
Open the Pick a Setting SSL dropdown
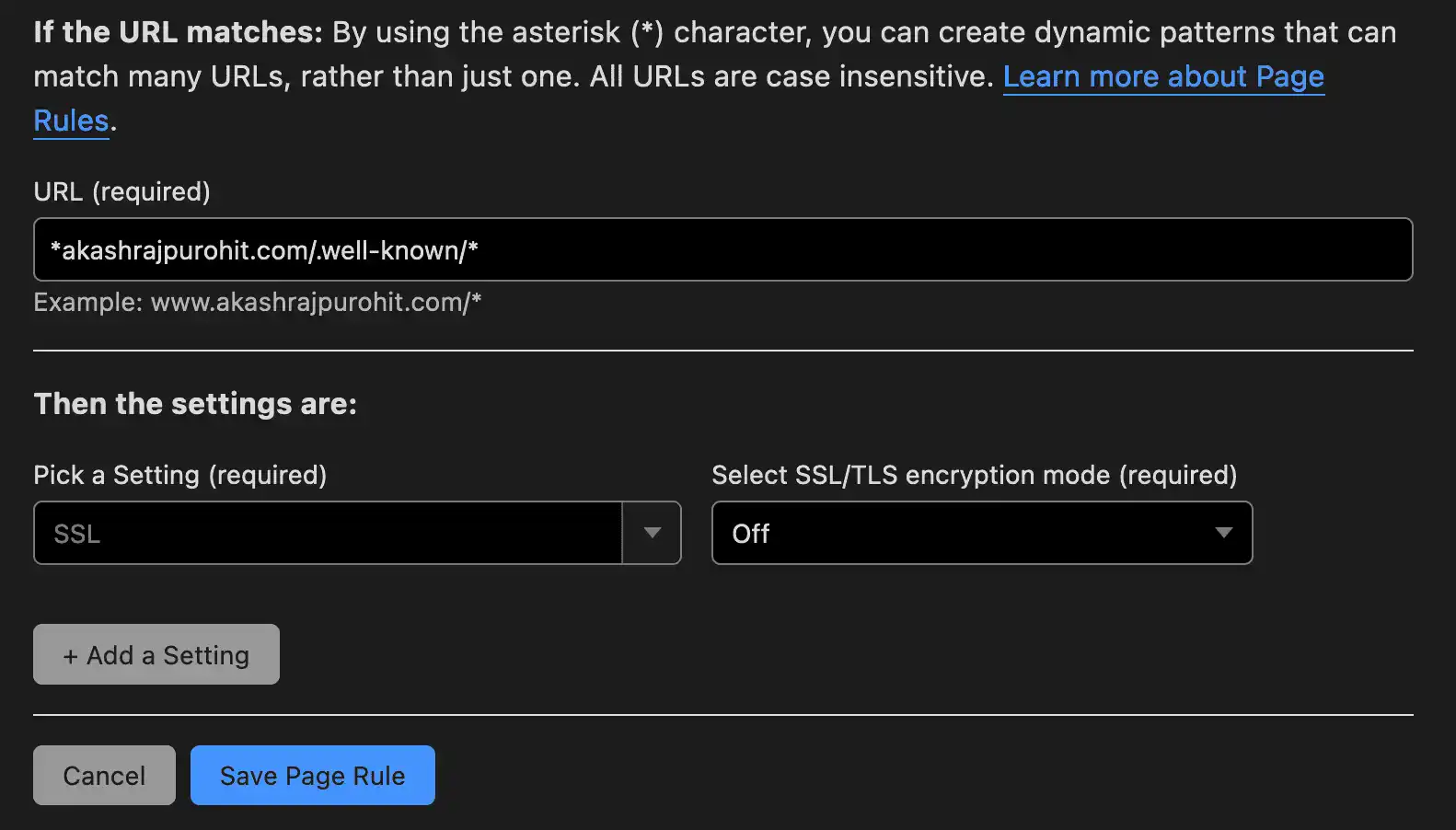click(357, 533)
